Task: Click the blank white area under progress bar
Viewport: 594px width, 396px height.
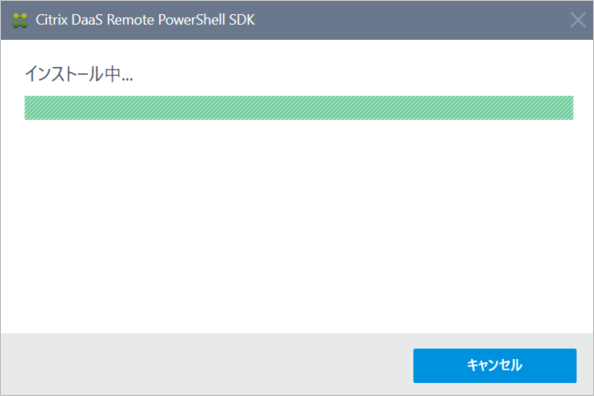Action: (x=297, y=227)
